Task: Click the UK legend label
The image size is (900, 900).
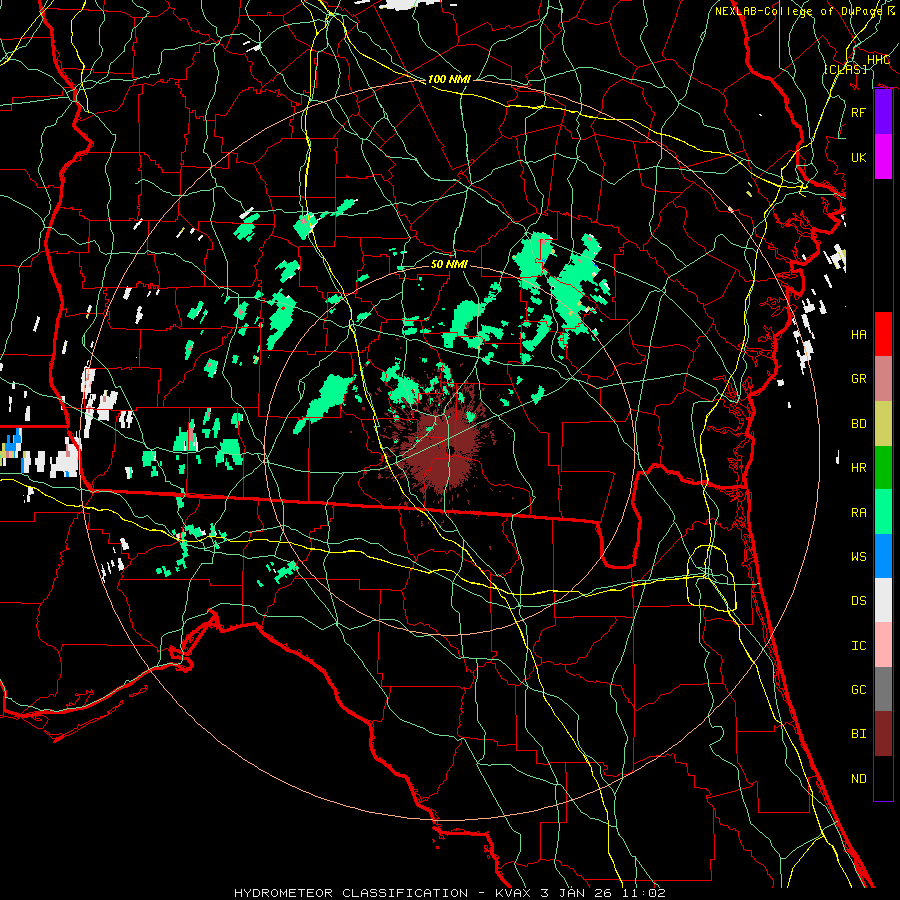Action: (858, 157)
